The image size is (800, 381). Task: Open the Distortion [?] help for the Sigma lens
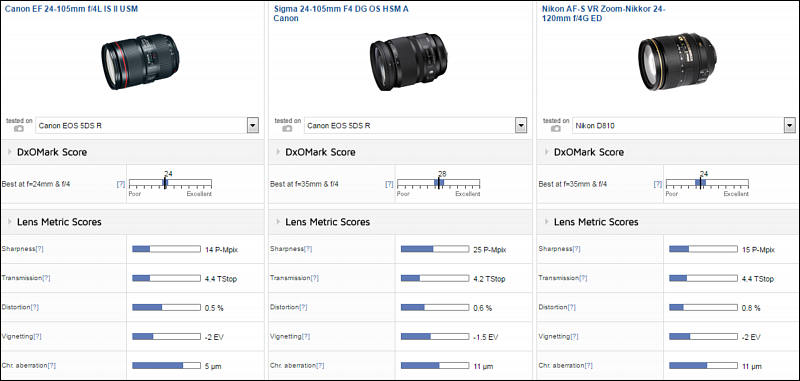click(x=303, y=307)
